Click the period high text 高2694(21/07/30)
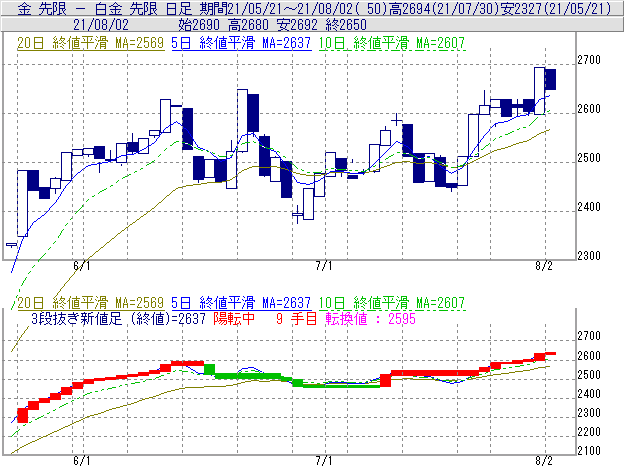 (x=444, y=8)
